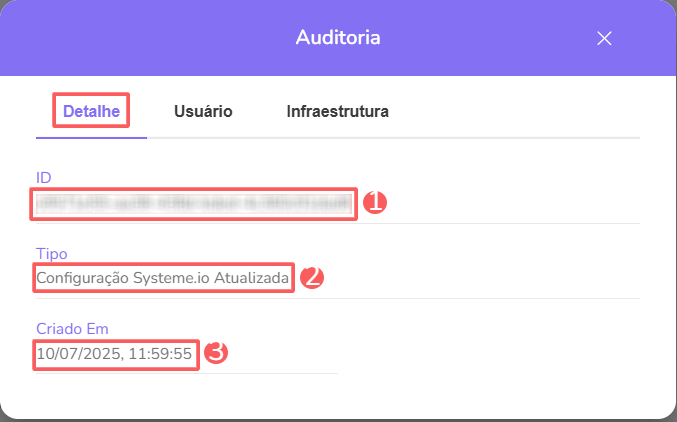Select the Infraestrutura tab
Screen dimensions: 677x422
pos(337,111)
